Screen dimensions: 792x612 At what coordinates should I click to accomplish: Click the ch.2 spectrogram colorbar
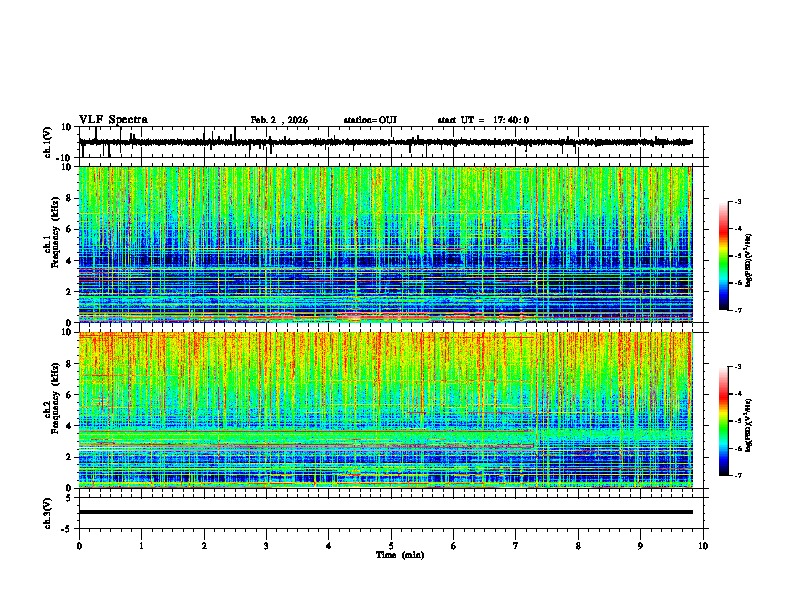pyautogui.click(x=724, y=421)
